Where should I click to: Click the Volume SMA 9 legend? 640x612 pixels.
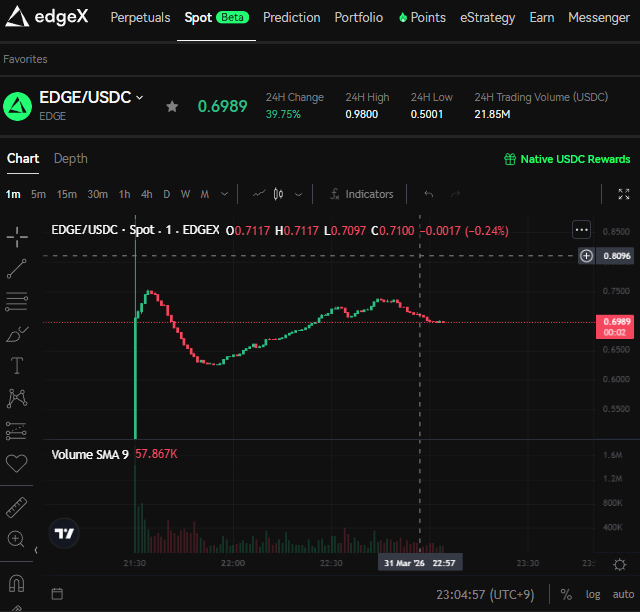[90, 454]
